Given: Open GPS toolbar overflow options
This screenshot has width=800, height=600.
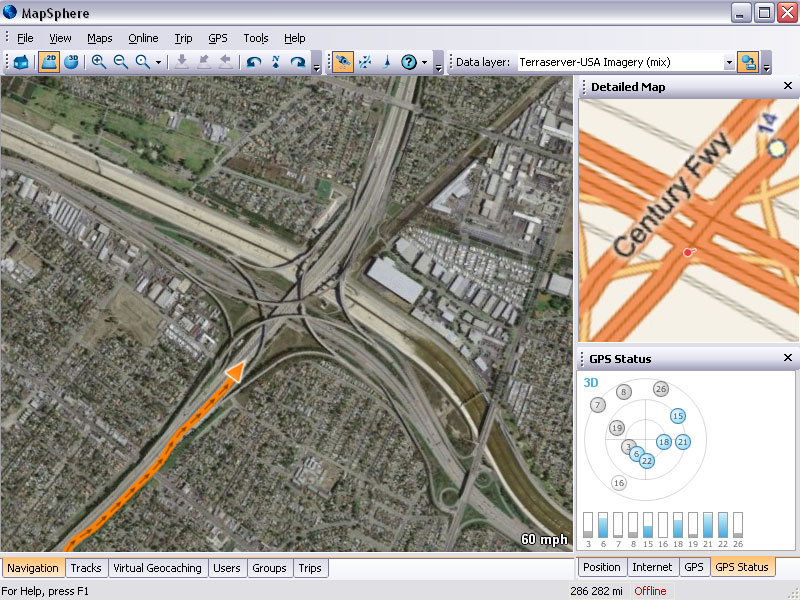Looking at the screenshot, I should [x=438, y=63].
